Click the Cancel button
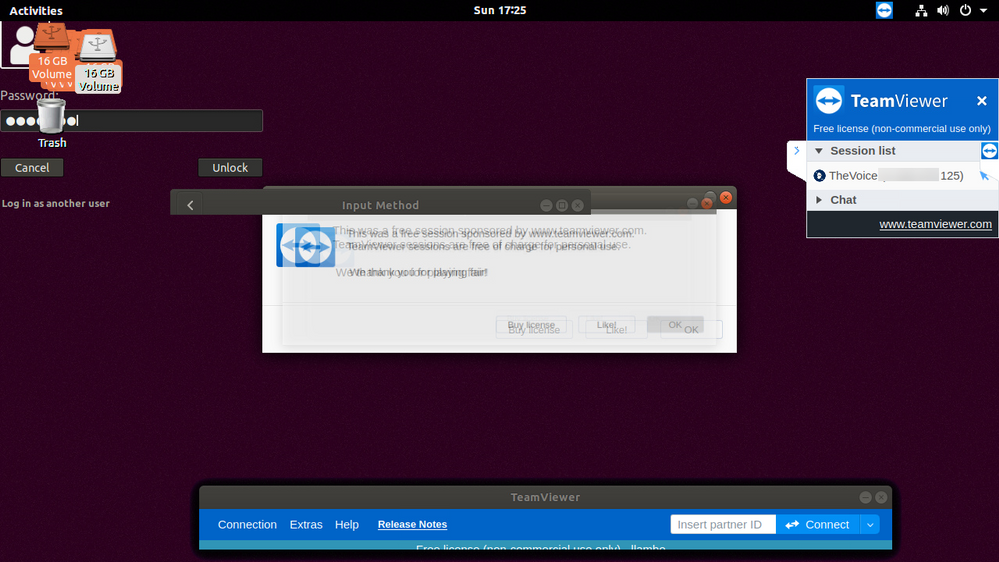This screenshot has height=562, width=999. pos(32,168)
